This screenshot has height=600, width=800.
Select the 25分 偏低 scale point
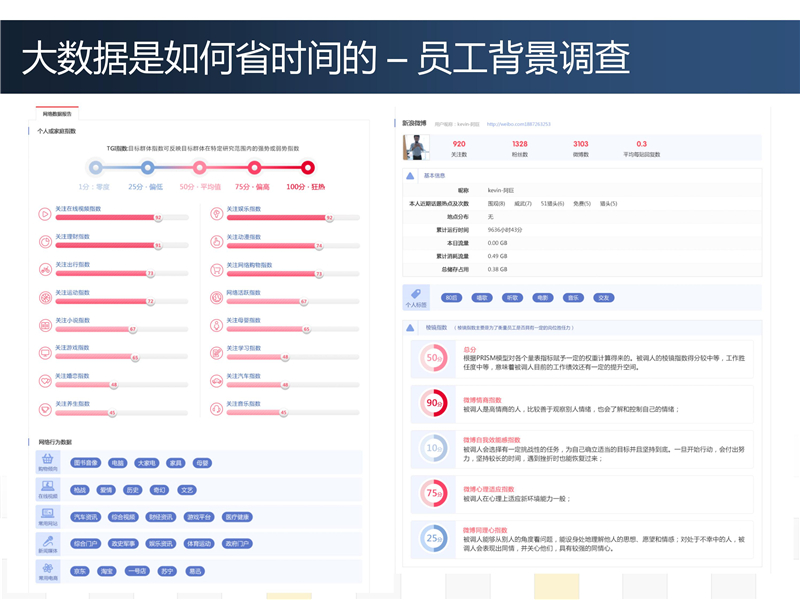(x=147, y=168)
